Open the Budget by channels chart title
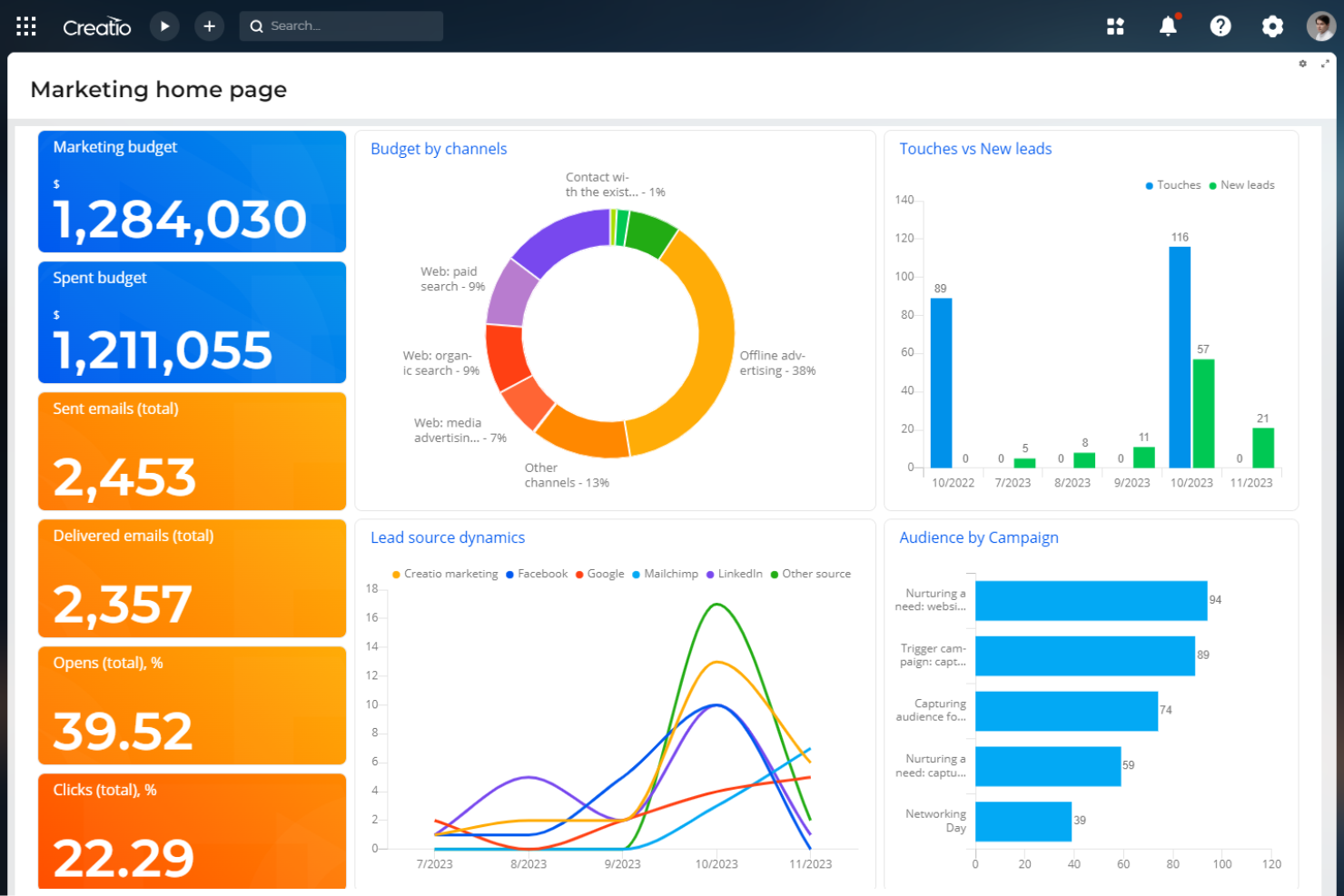 click(x=439, y=148)
